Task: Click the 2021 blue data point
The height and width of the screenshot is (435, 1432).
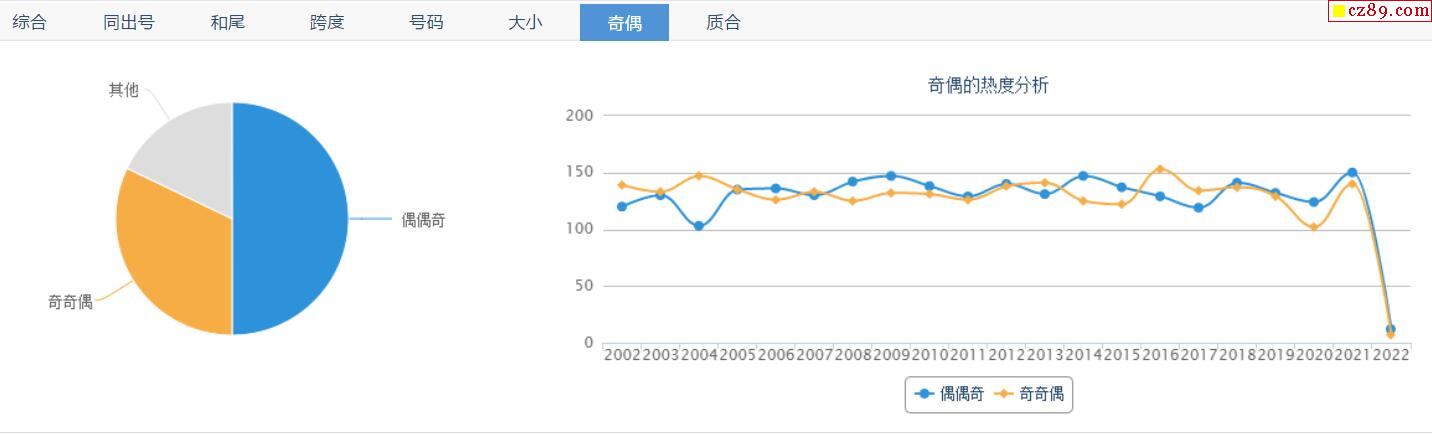Action: pyautogui.click(x=1352, y=172)
